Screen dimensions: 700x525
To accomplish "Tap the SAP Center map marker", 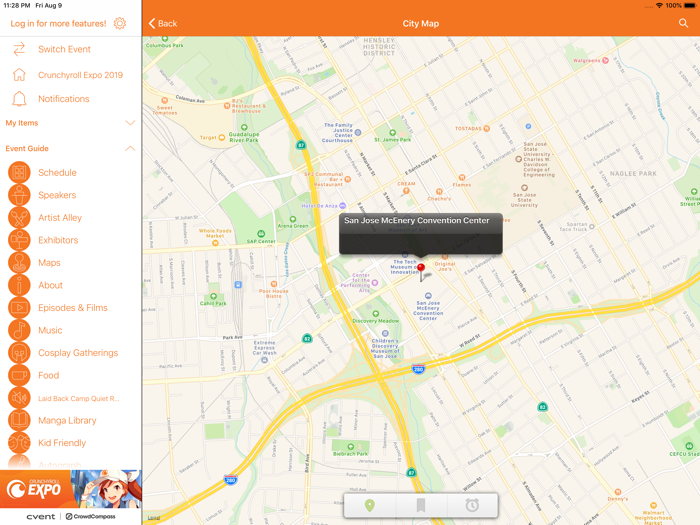I will tap(261, 234).
